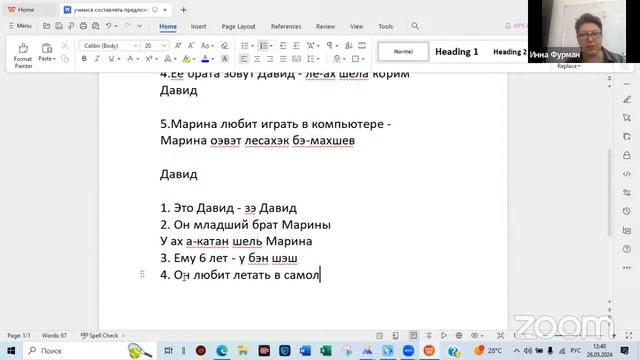Toggle Underline formatting
The height and width of the screenshot is (360, 640).
111,59
